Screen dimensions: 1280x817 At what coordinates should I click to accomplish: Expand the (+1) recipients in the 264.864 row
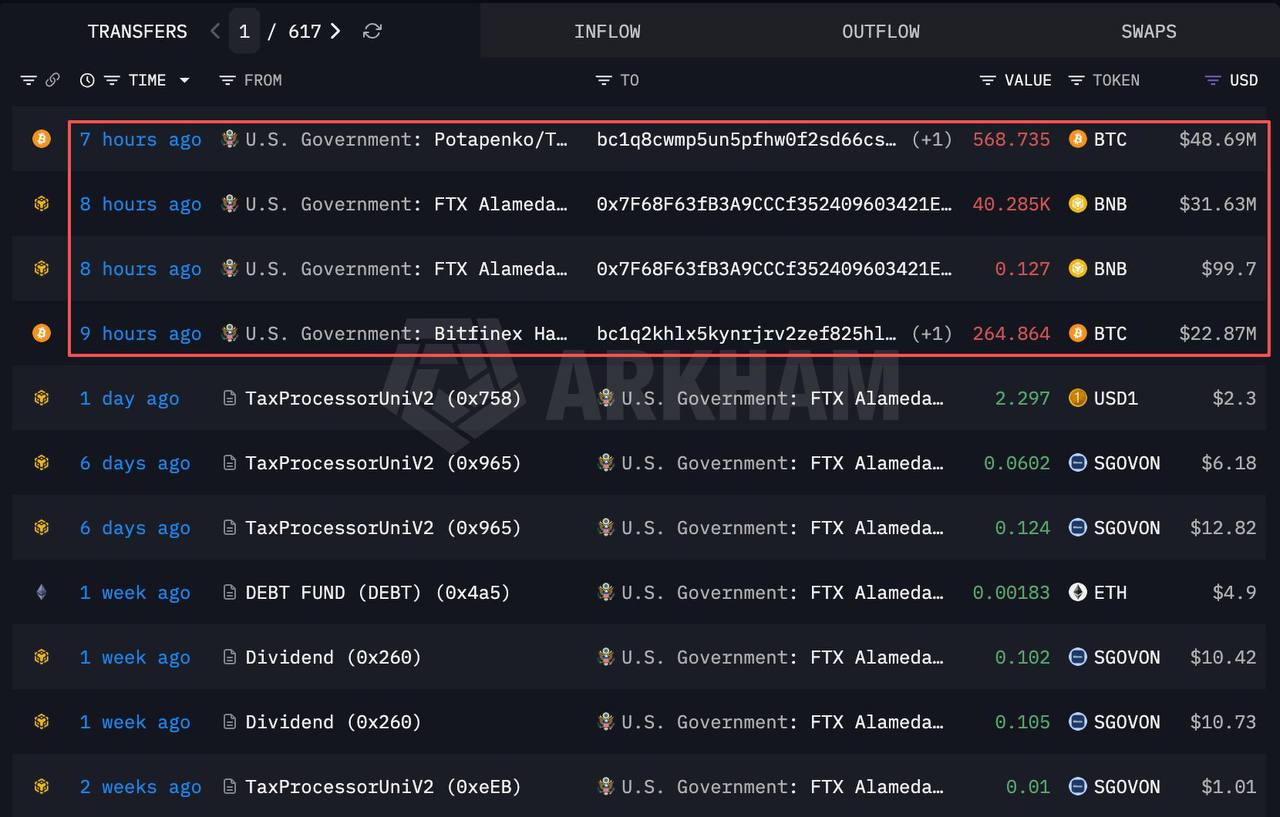click(932, 333)
